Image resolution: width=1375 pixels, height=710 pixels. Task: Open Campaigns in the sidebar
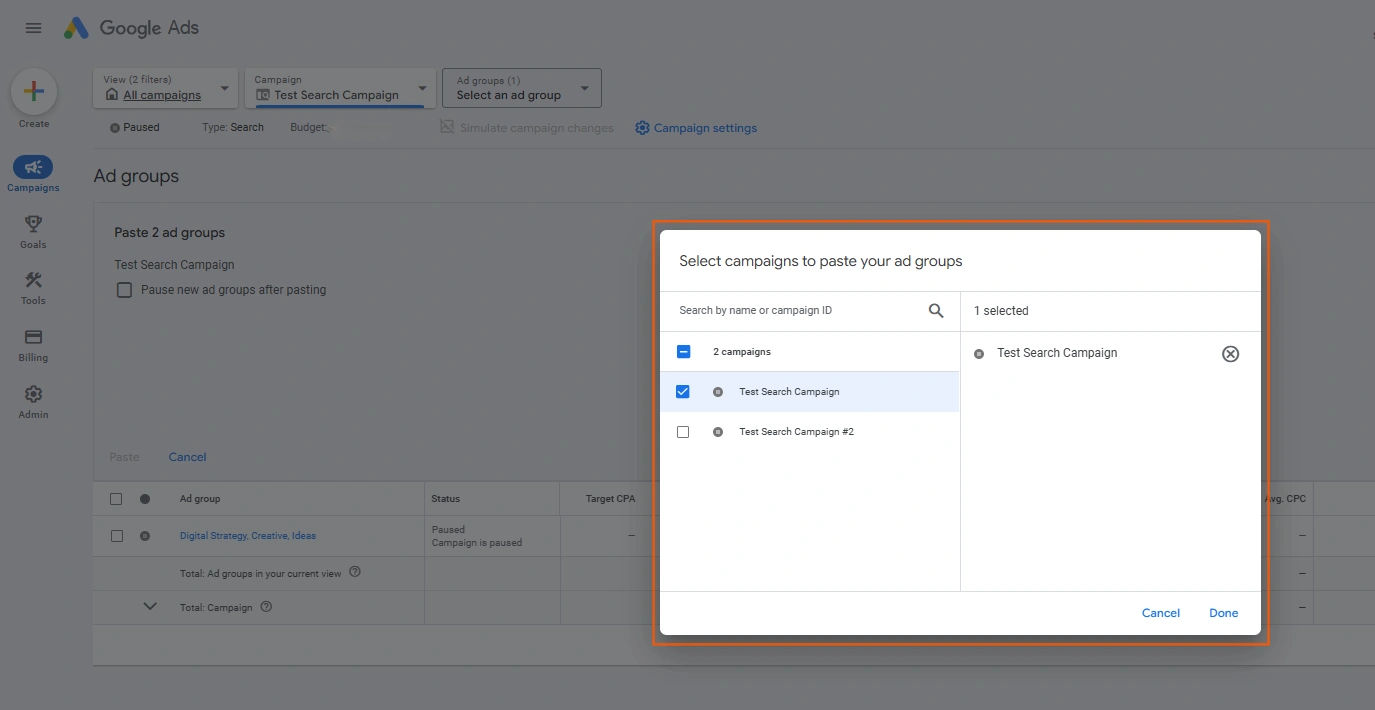point(33,174)
